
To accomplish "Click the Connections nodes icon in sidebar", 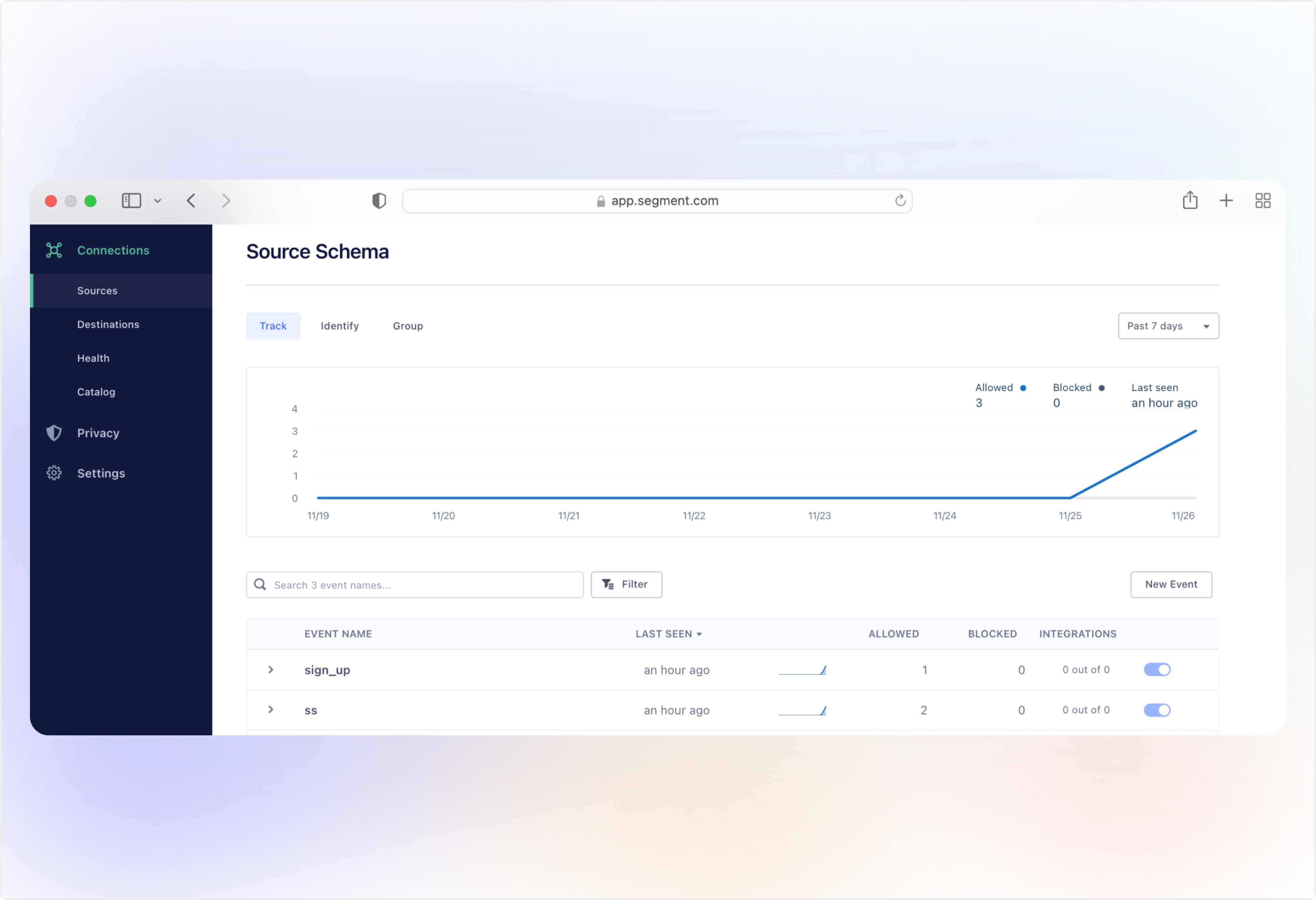I will (x=54, y=250).
